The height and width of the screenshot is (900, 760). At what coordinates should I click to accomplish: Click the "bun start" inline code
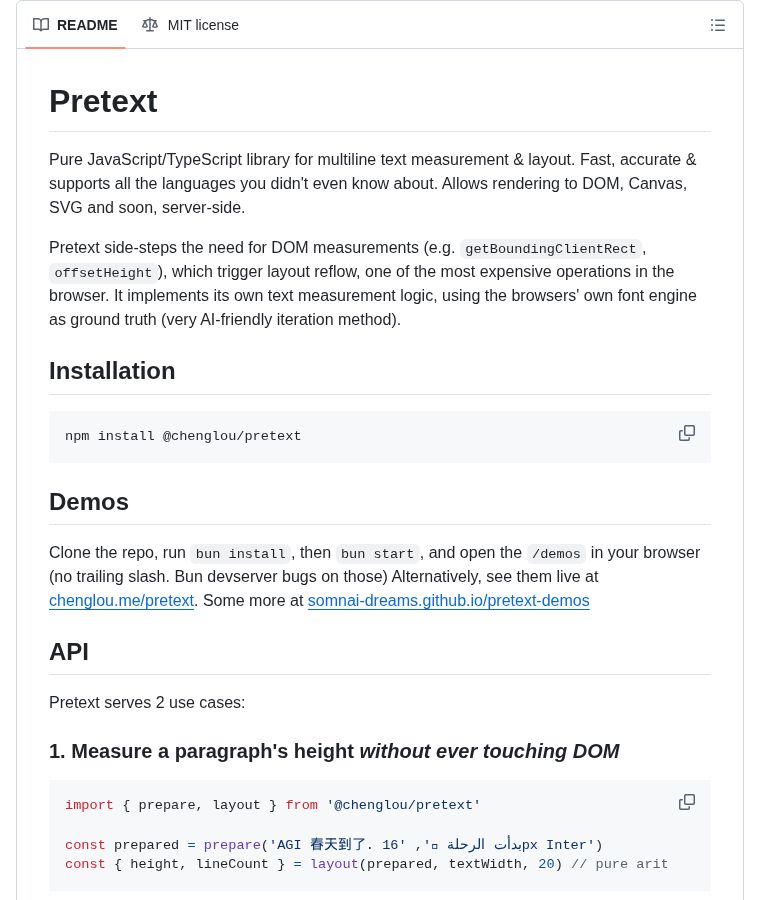377,554
